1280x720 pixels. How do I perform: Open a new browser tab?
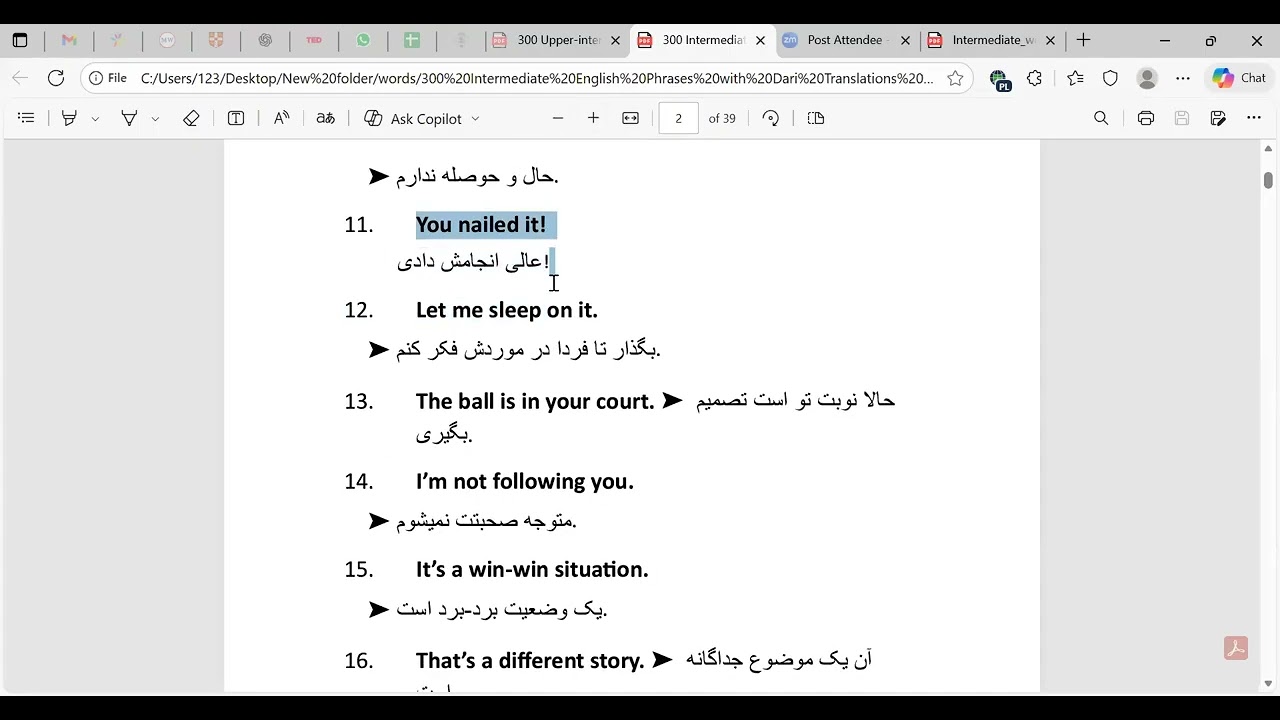(1083, 41)
